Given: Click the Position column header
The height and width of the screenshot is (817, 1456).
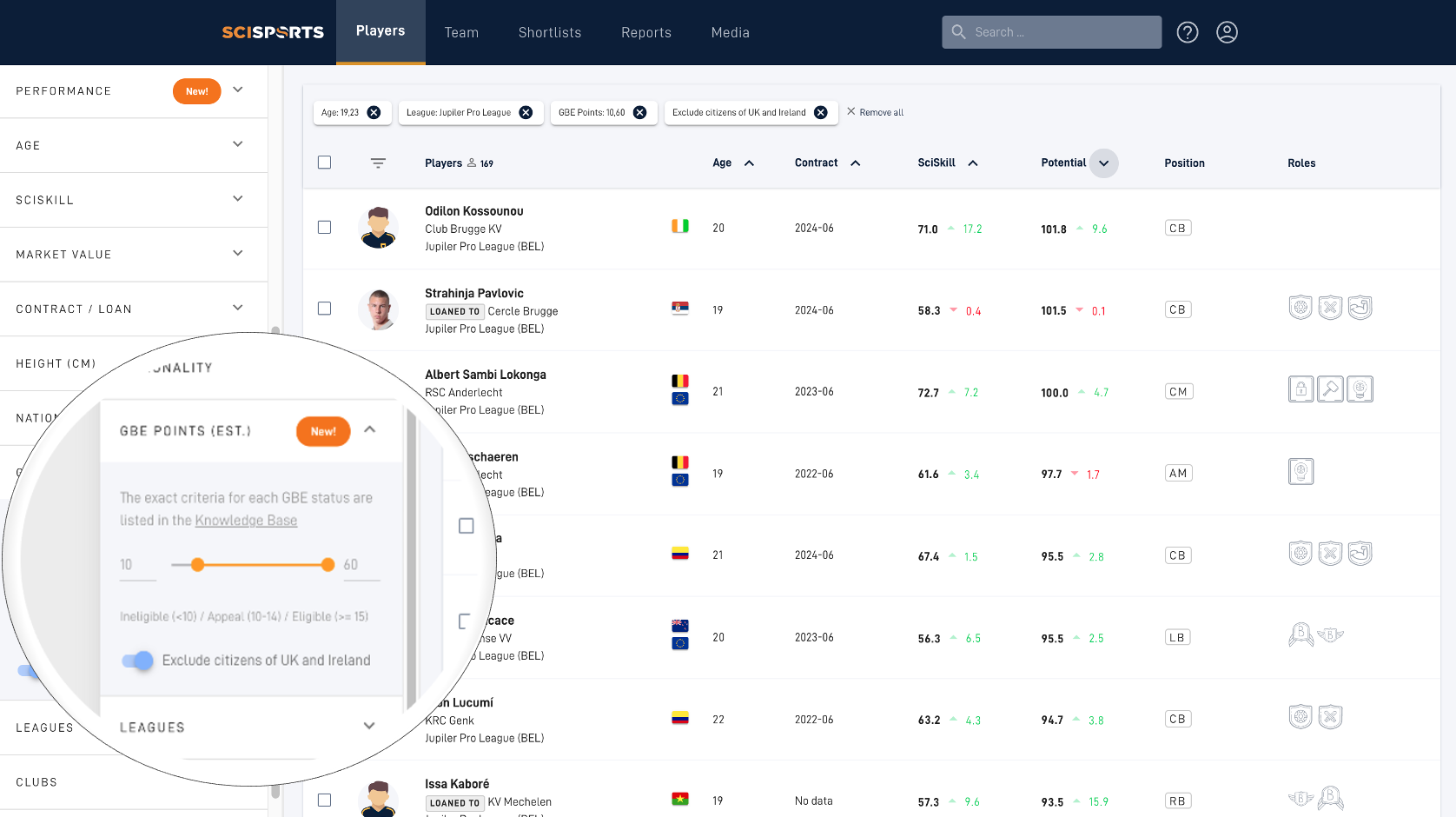Looking at the screenshot, I should point(1184,163).
